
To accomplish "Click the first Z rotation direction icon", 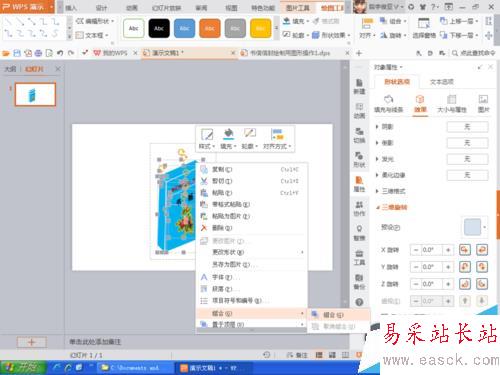I will (465, 284).
